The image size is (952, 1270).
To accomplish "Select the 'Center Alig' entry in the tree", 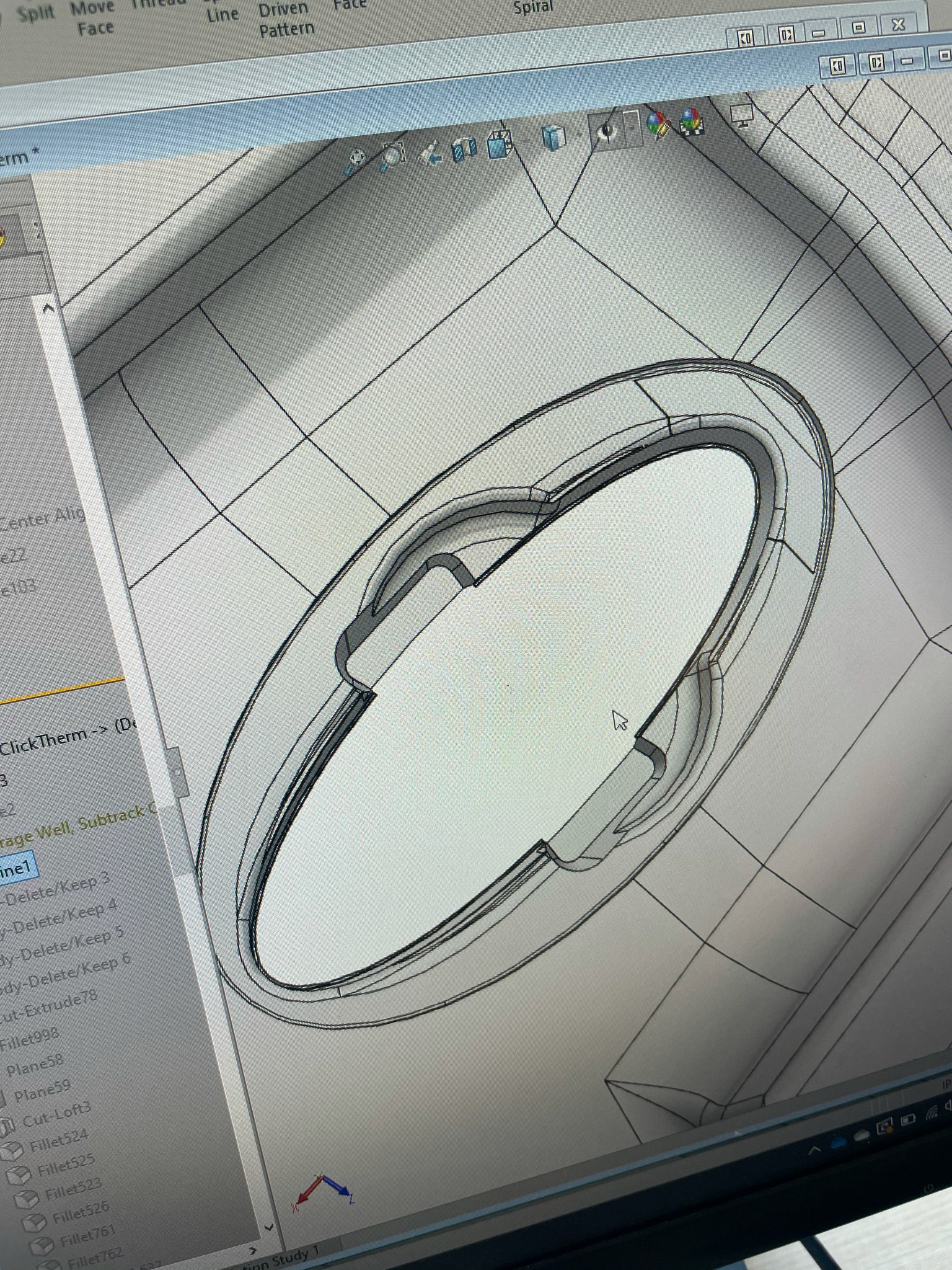I will pos(42,518).
